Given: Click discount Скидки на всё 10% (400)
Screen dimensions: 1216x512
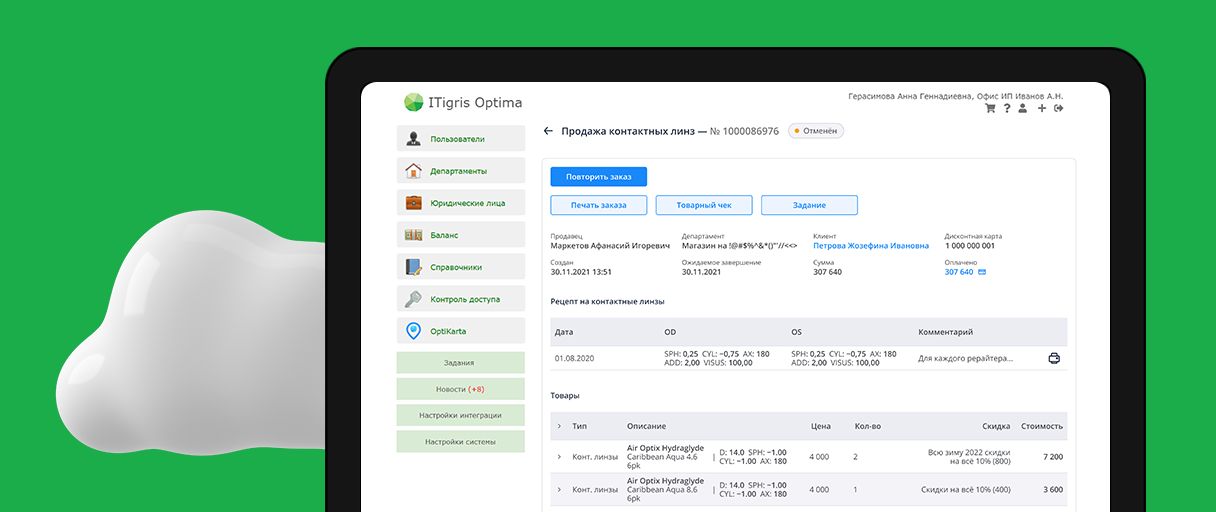Looking at the screenshot, I should point(965,490).
